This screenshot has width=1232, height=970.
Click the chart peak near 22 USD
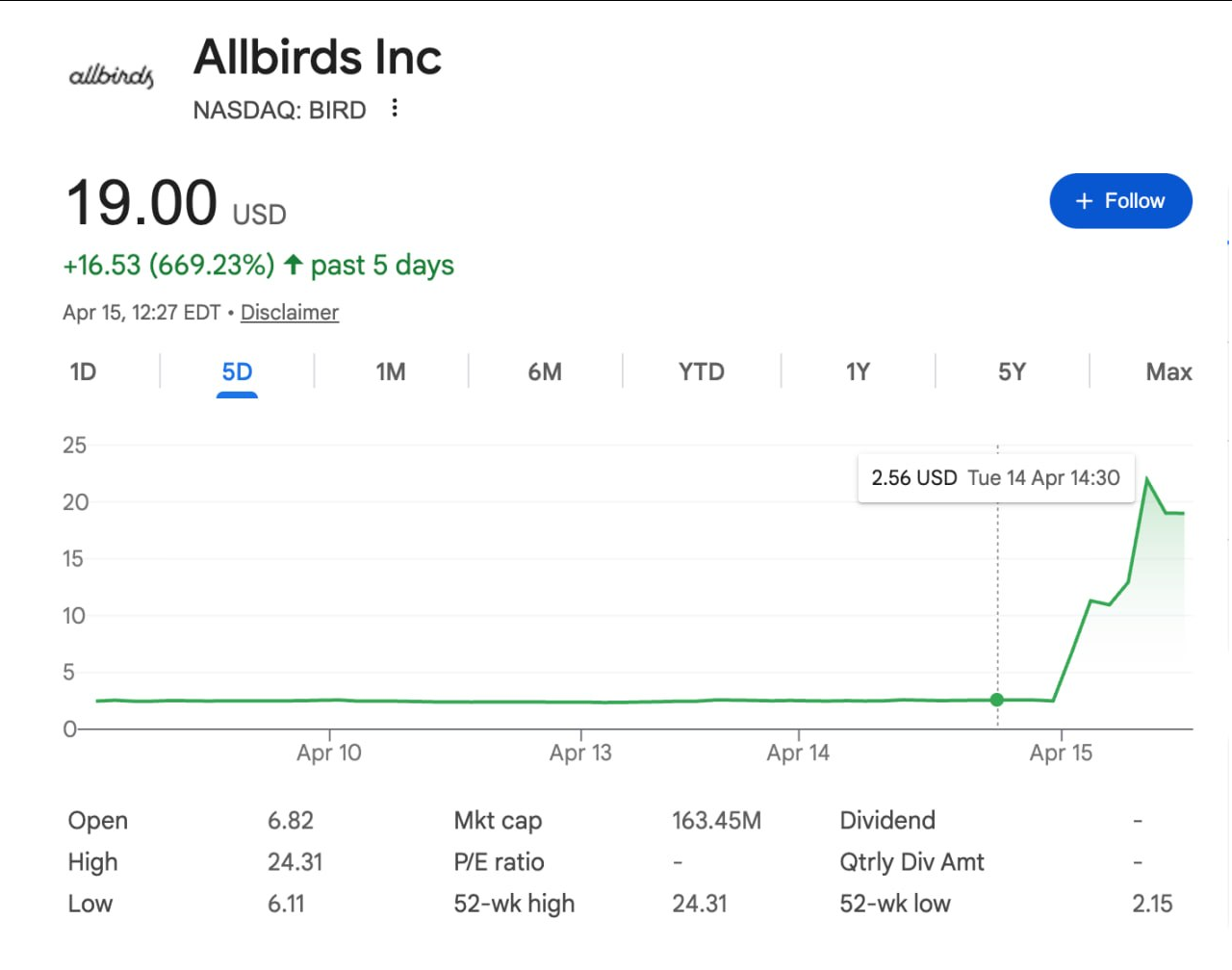1146,479
